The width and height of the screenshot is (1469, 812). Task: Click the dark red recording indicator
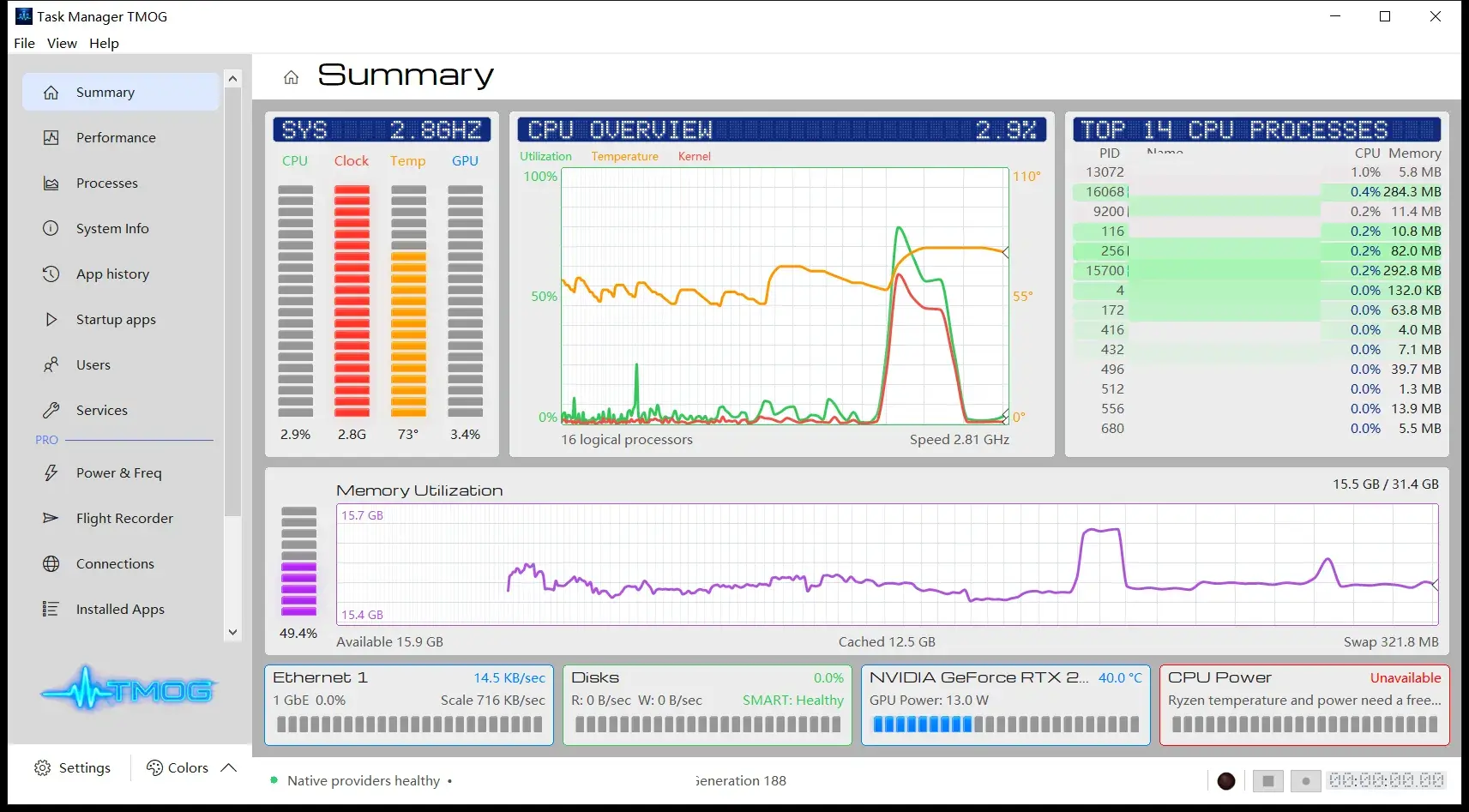(x=1226, y=780)
